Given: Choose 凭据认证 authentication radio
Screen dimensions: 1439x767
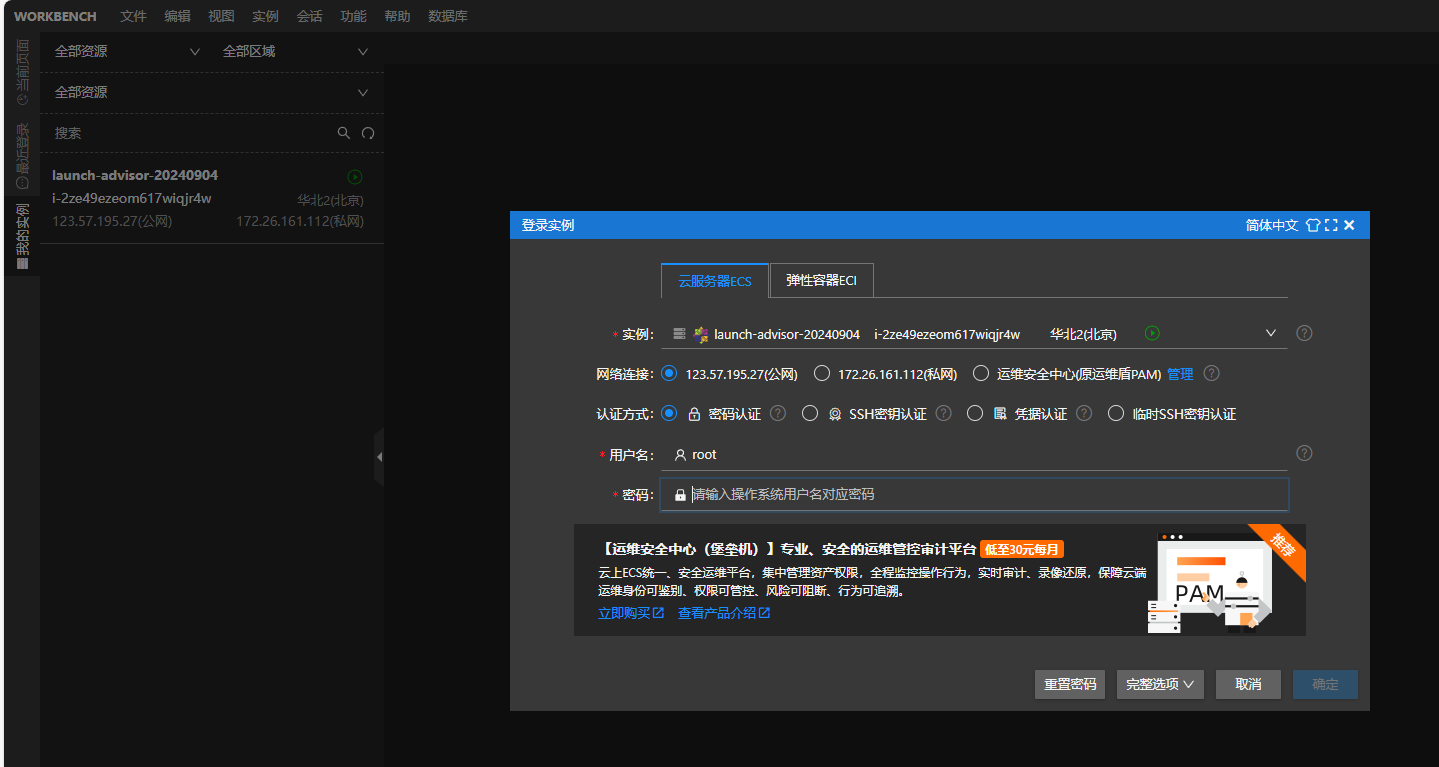Looking at the screenshot, I should [975, 413].
